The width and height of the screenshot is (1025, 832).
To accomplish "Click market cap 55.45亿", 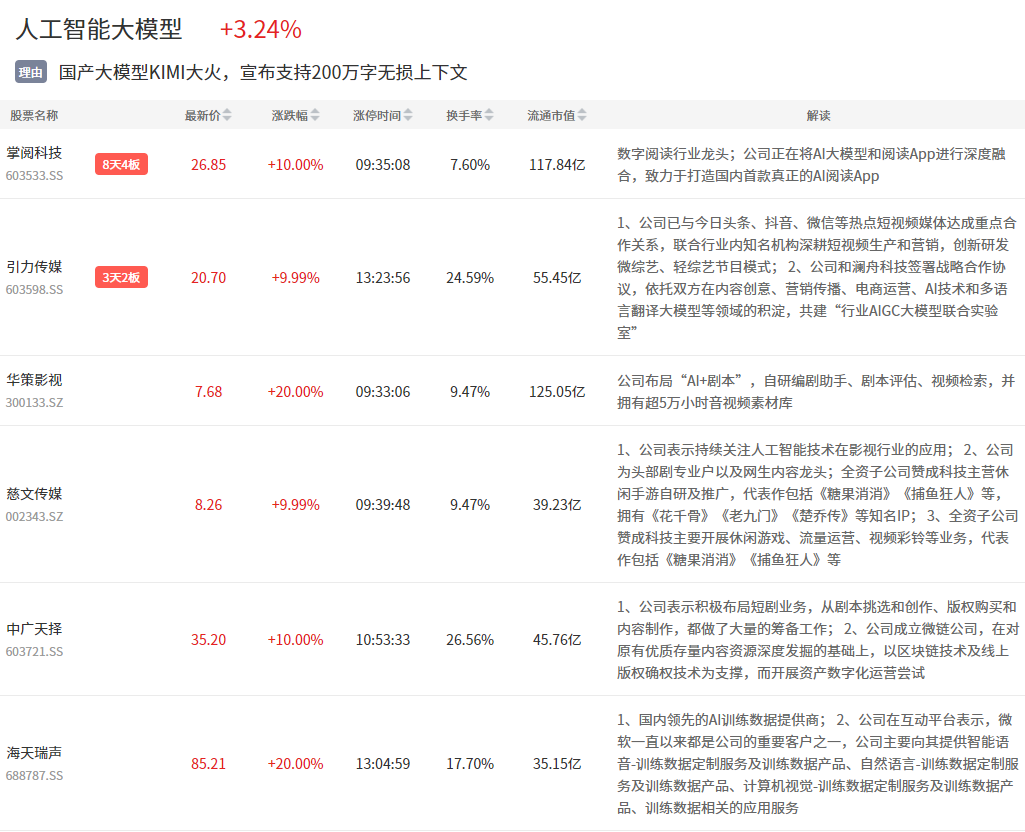I will click(x=557, y=278).
